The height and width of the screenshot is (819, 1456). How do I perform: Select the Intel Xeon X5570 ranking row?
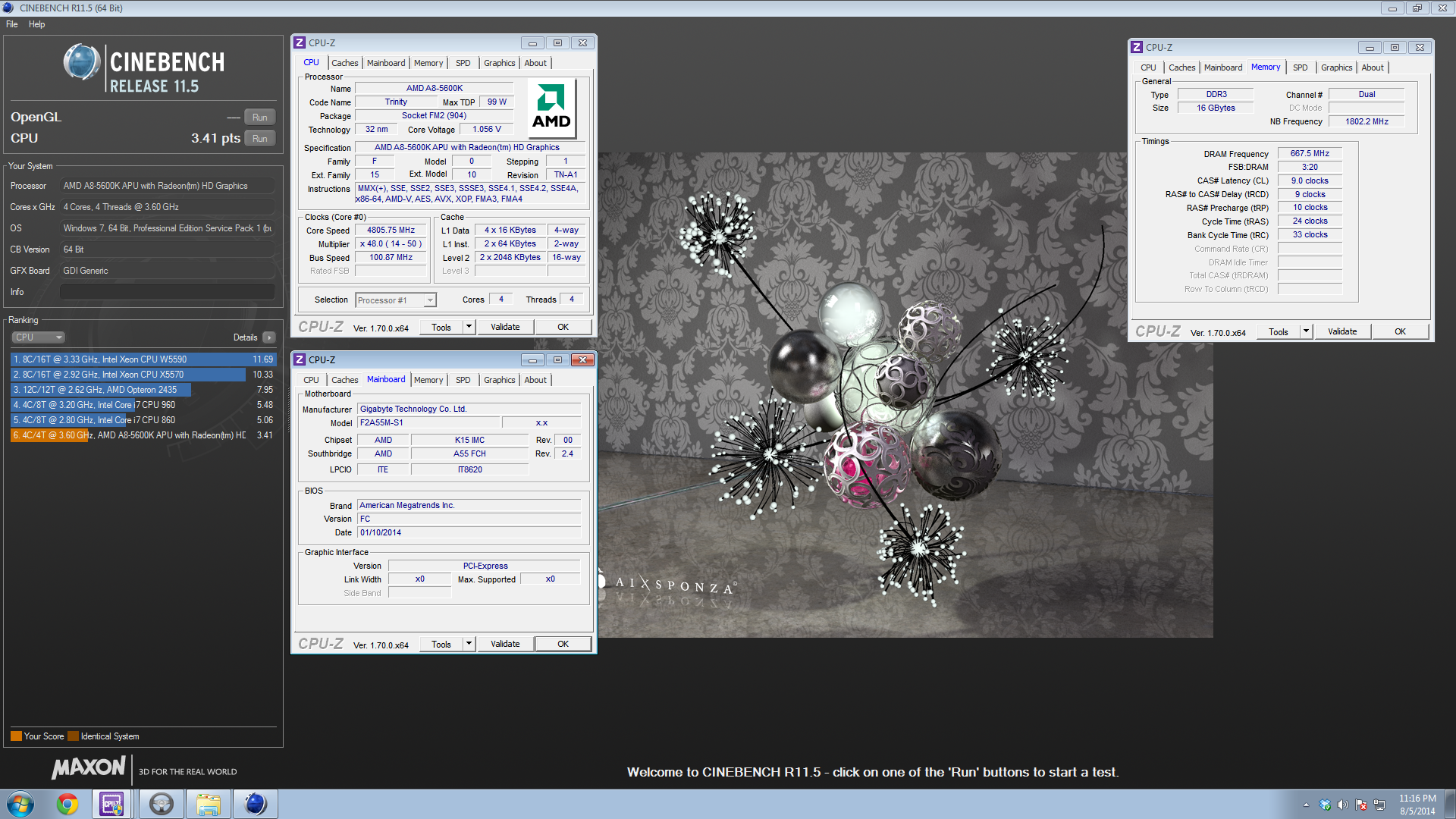(143, 375)
